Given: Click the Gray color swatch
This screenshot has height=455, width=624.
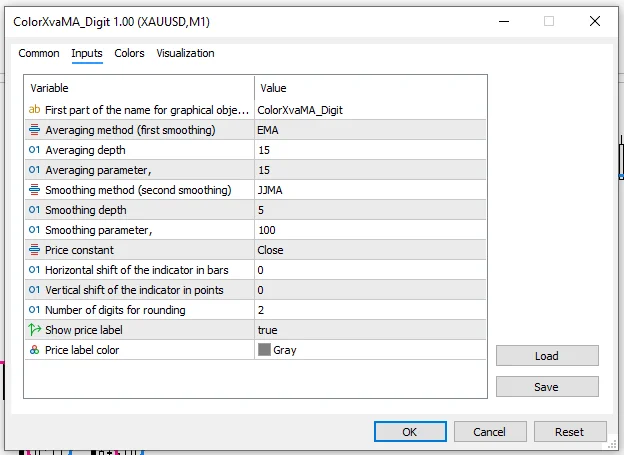Looking at the screenshot, I should [x=264, y=350].
